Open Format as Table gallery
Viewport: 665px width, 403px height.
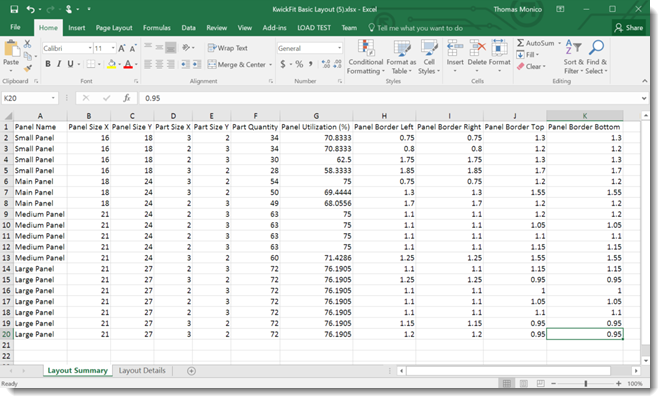(x=401, y=57)
